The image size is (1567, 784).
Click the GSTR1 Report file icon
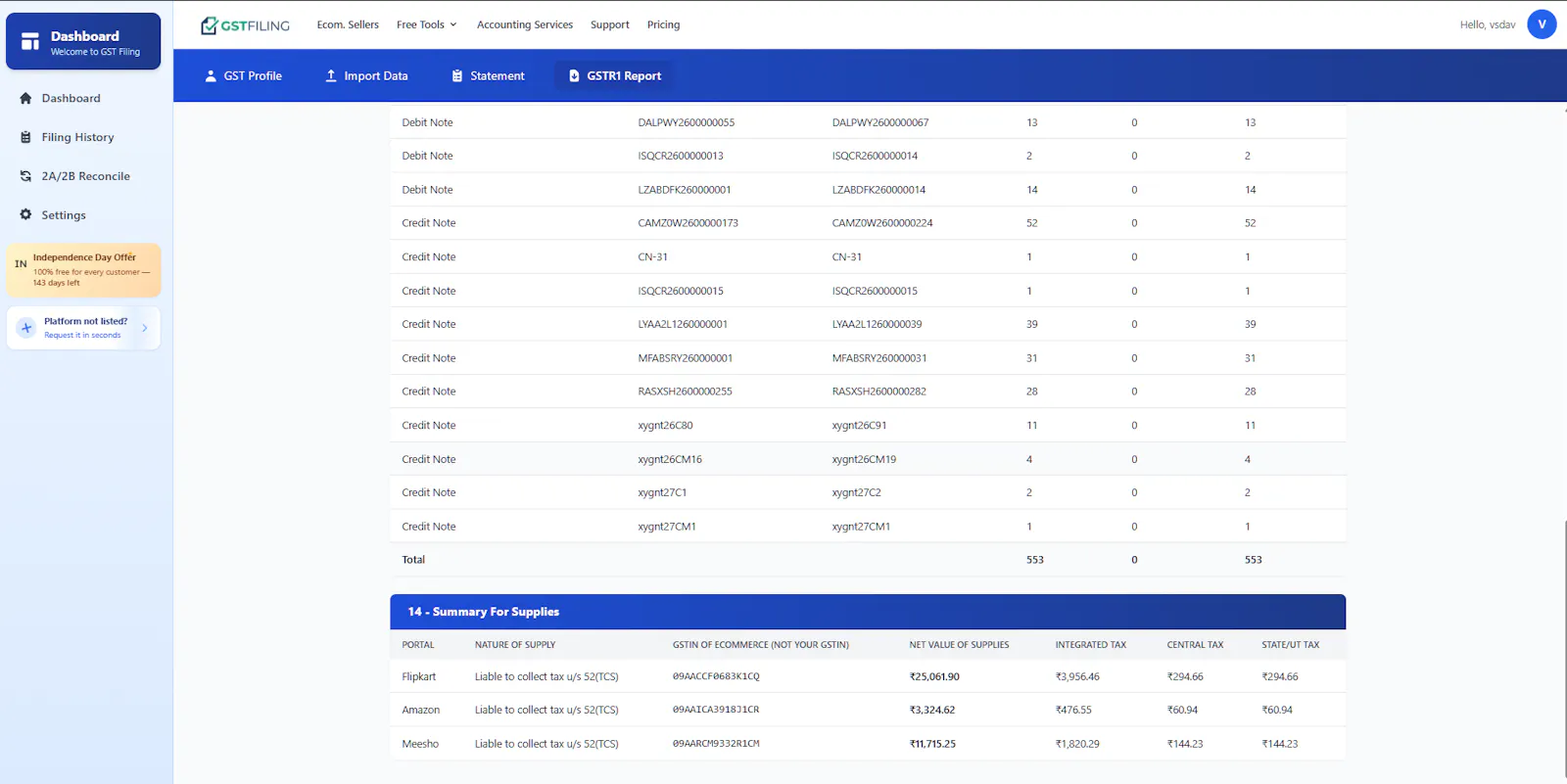(x=574, y=75)
